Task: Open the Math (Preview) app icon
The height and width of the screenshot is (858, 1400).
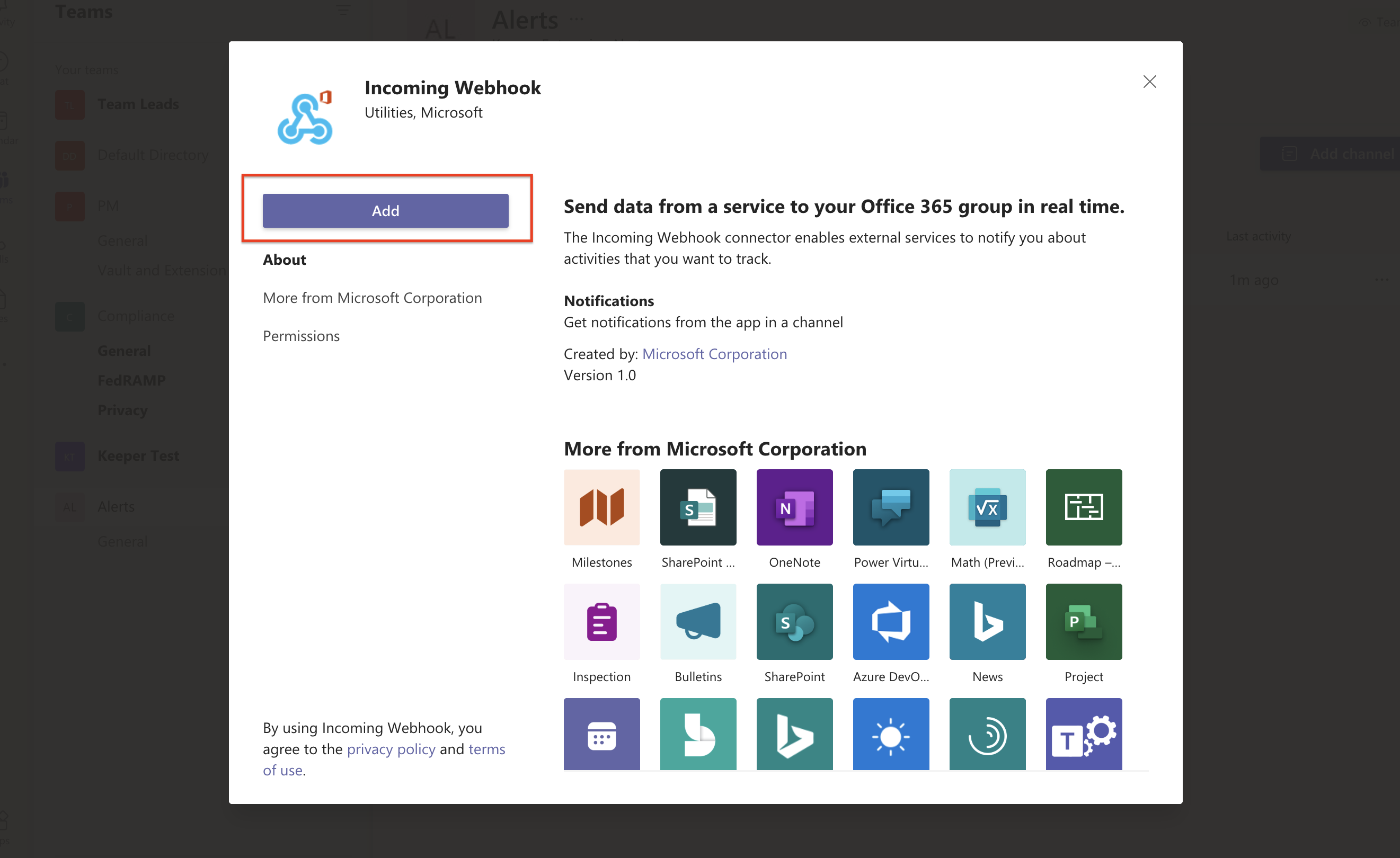Action: (988, 507)
